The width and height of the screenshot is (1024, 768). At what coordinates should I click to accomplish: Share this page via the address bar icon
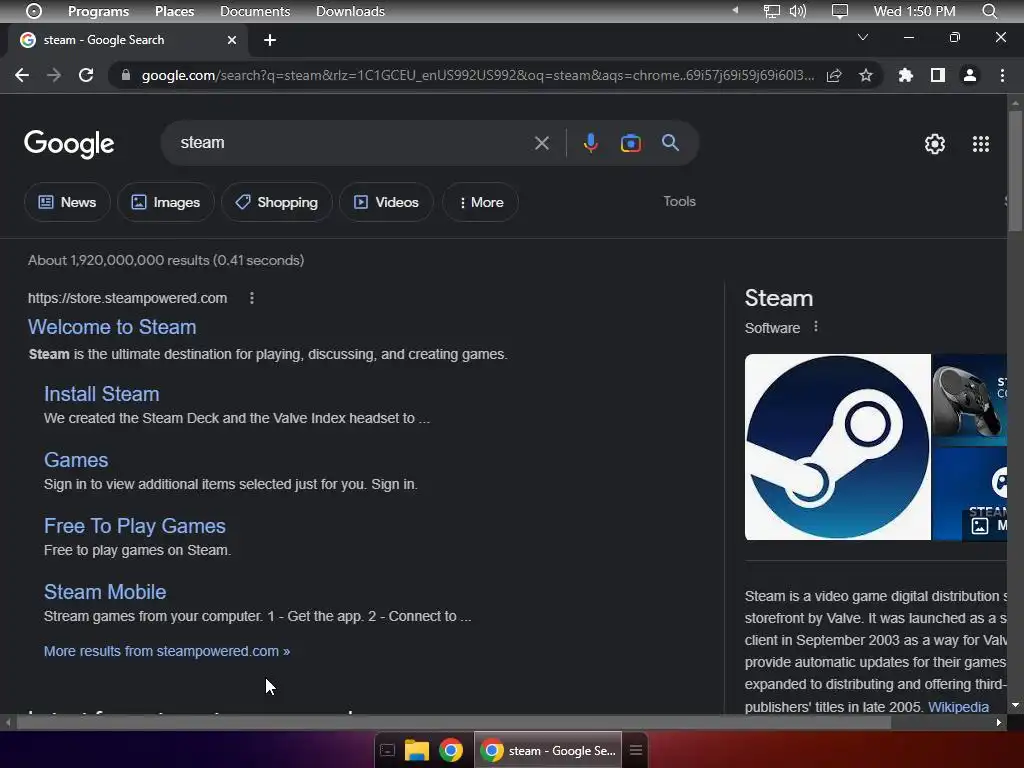(x=834, y=75)
